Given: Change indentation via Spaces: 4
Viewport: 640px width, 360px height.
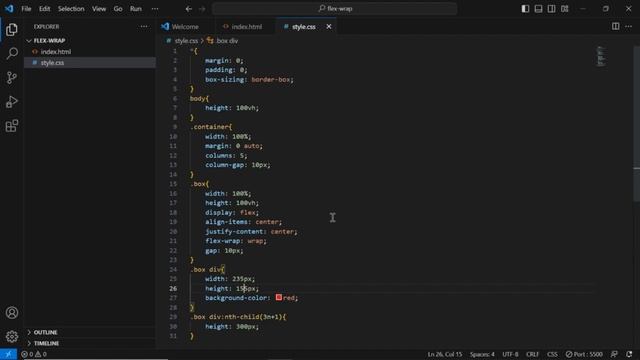Looking at the screenshot, I should 482,354.
